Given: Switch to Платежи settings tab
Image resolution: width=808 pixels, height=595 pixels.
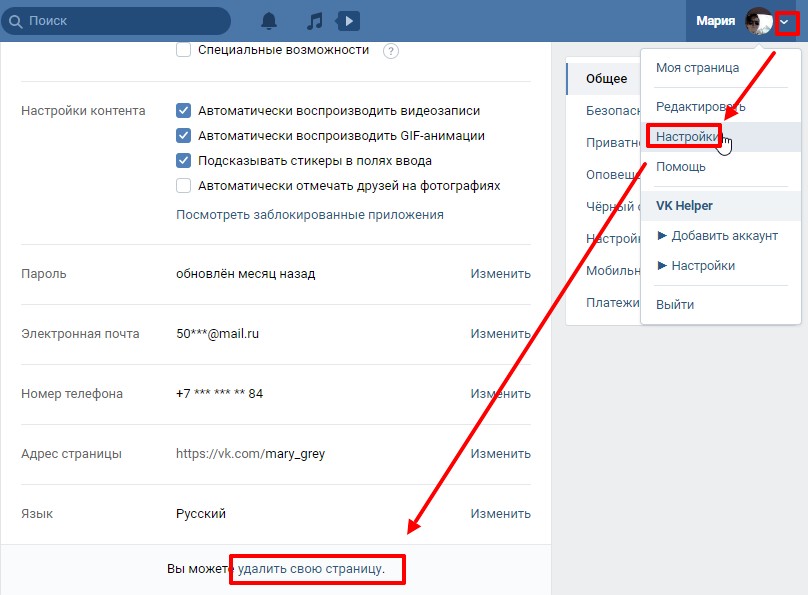Looking at the screenshot, I should 604,302.
